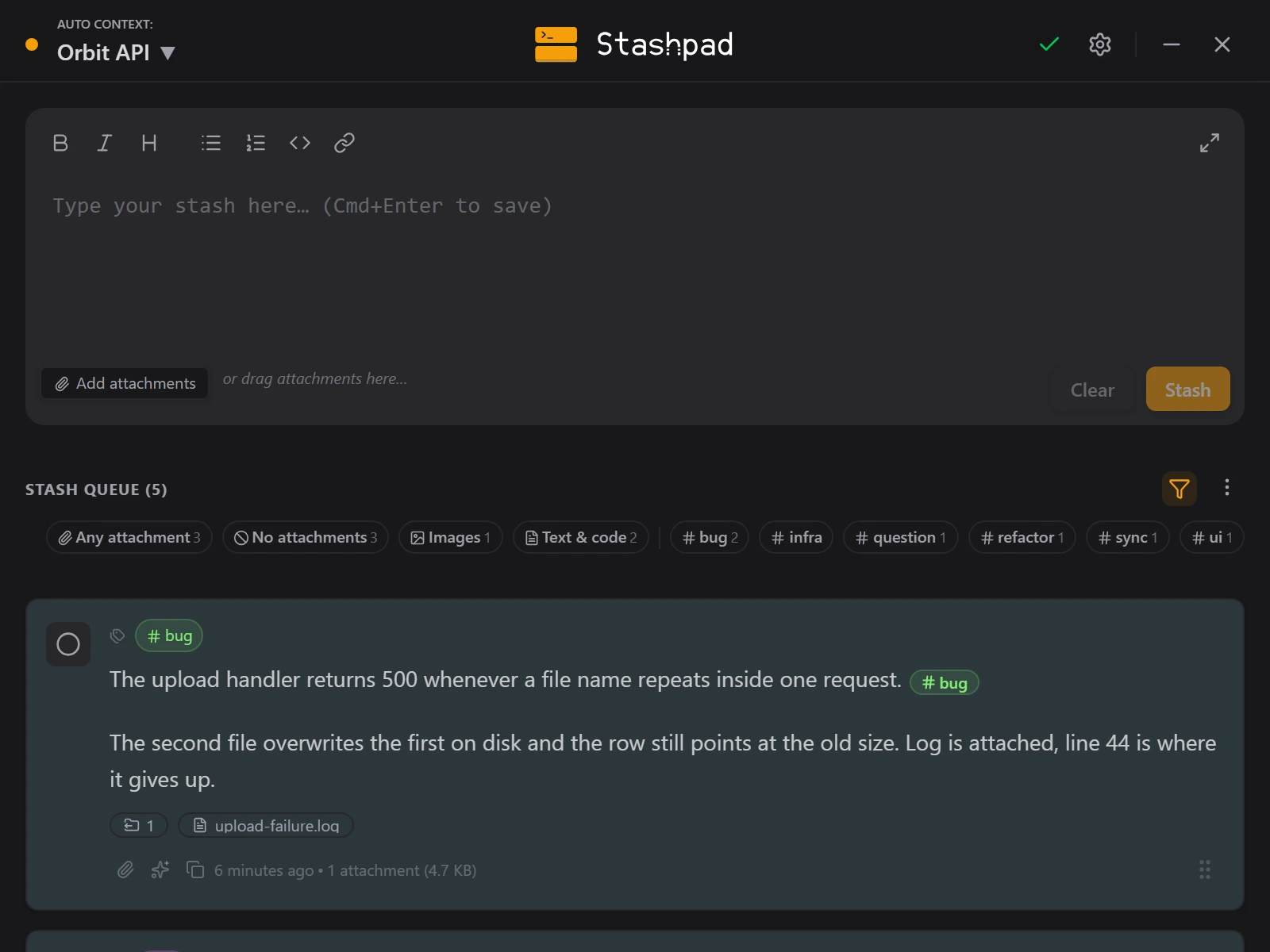
Task: Click the green bug tag above the stash
Action: click(169, 635)
